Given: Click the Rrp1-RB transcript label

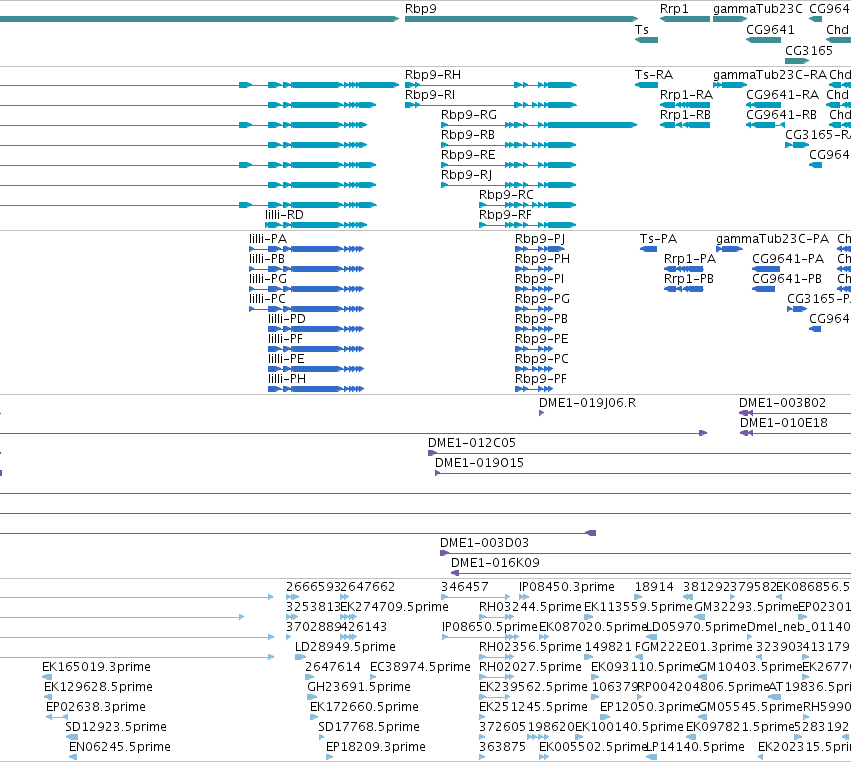Looking at the screenshot, I should (685, 115).
